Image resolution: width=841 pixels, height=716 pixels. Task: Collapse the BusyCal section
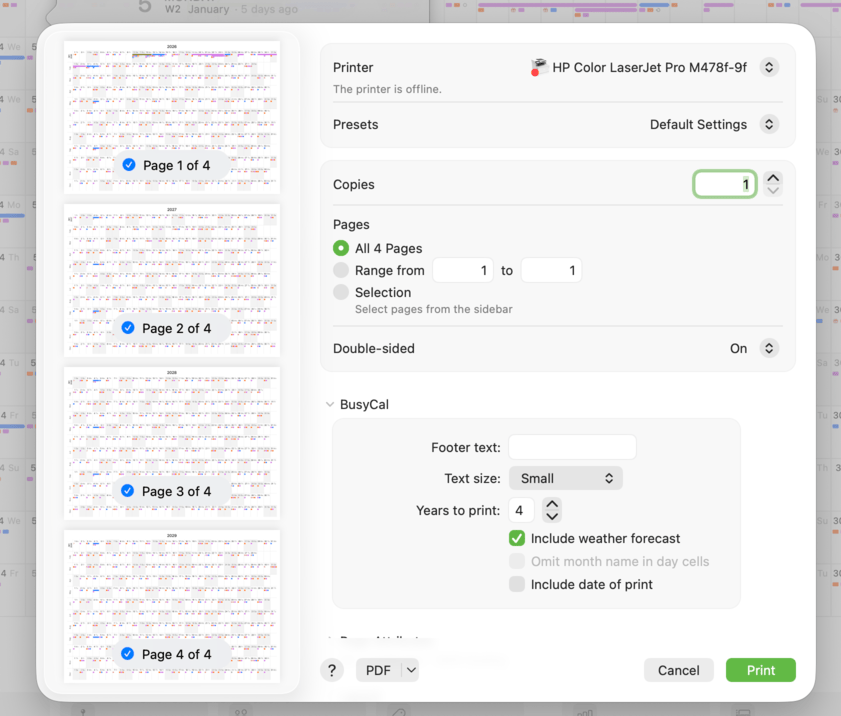point(330,405)
